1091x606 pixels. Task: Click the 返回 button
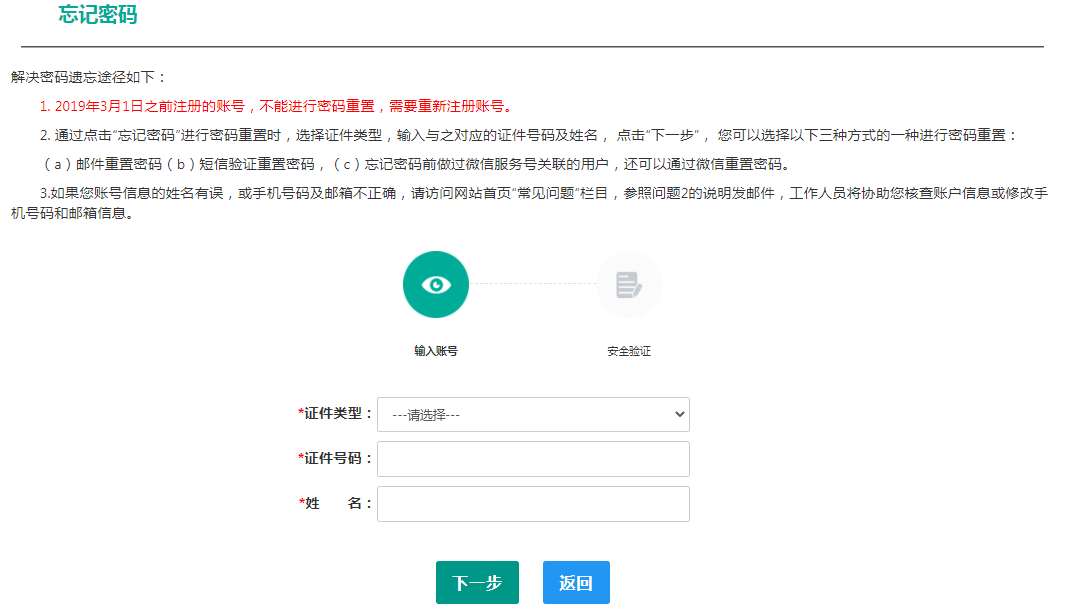tap(576, 582)
